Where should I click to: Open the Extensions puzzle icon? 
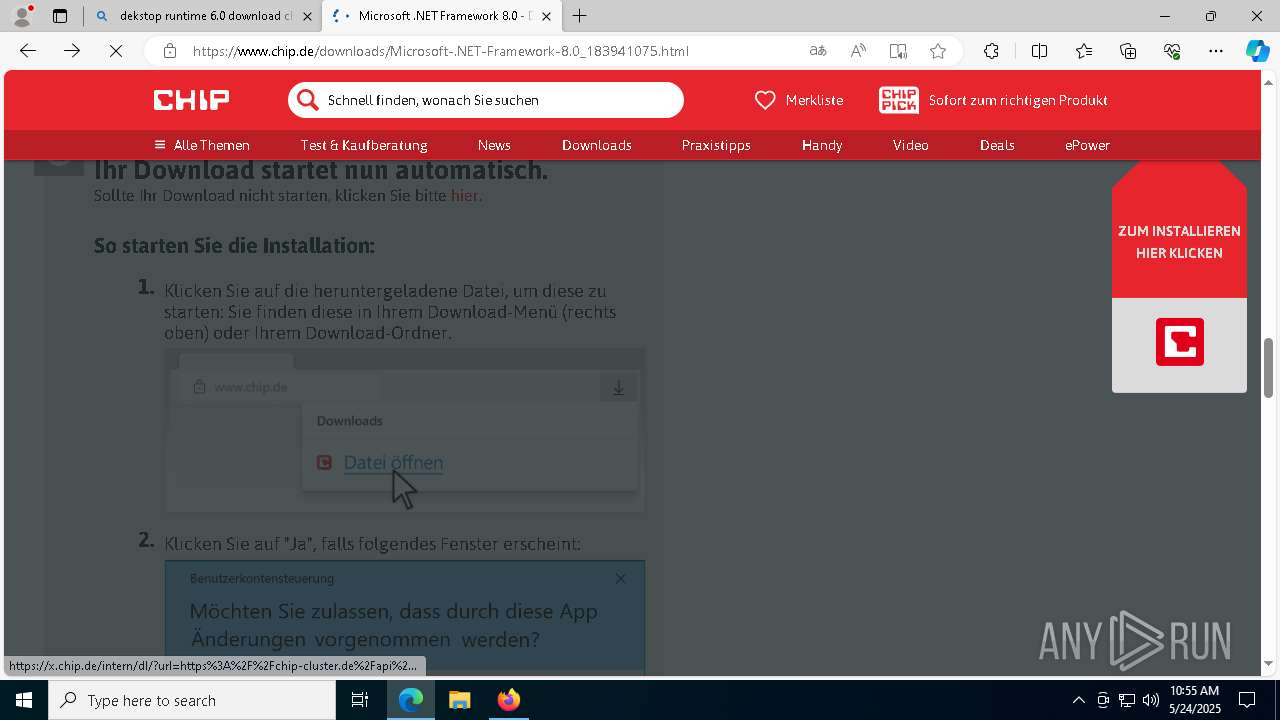coord(991,51)
